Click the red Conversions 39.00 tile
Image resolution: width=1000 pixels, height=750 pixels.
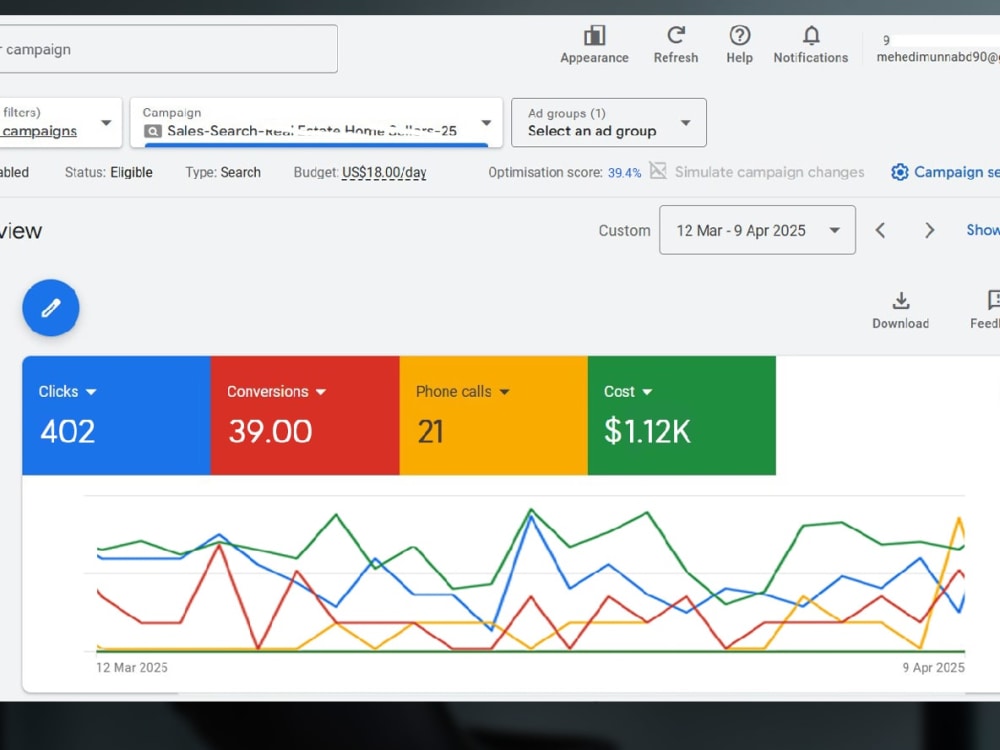pyautogui.click(x=305, y=415)
